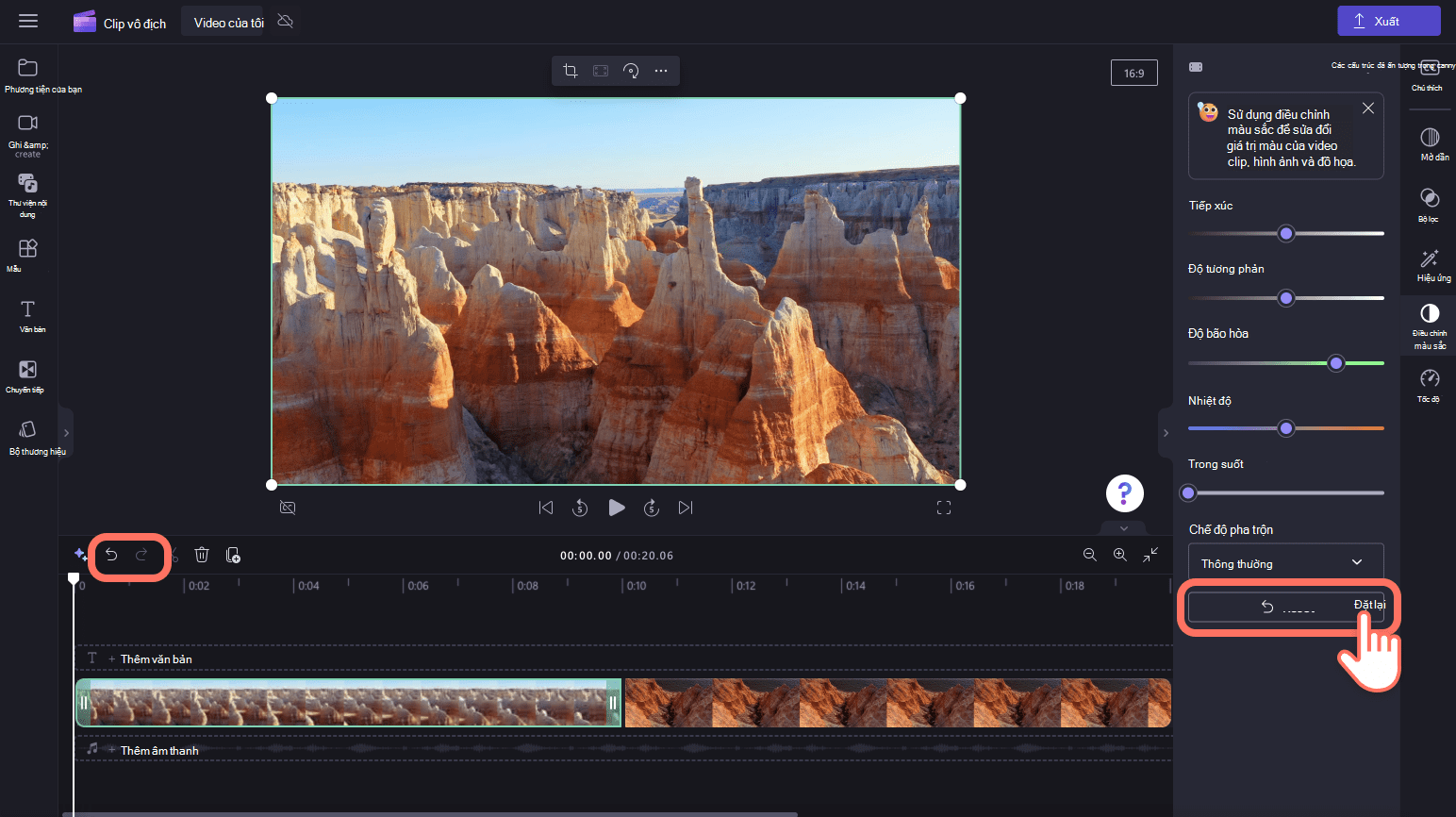
Task: Click the Xuất export button
Action: (1388, 21)
